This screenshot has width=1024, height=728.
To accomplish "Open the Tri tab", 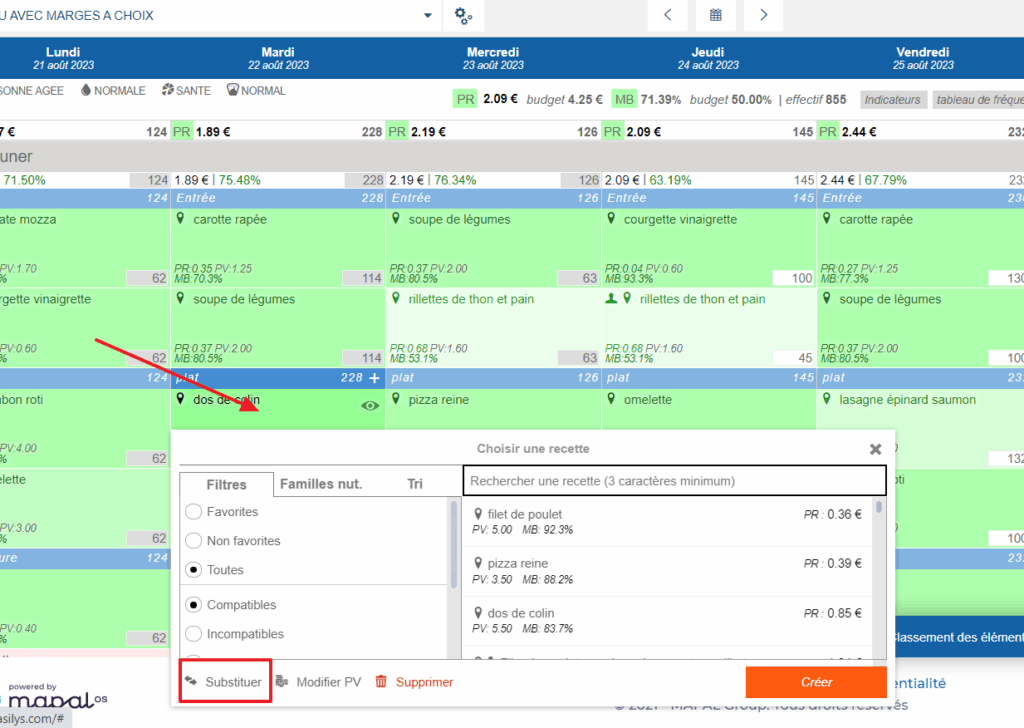I will [414, 484].
